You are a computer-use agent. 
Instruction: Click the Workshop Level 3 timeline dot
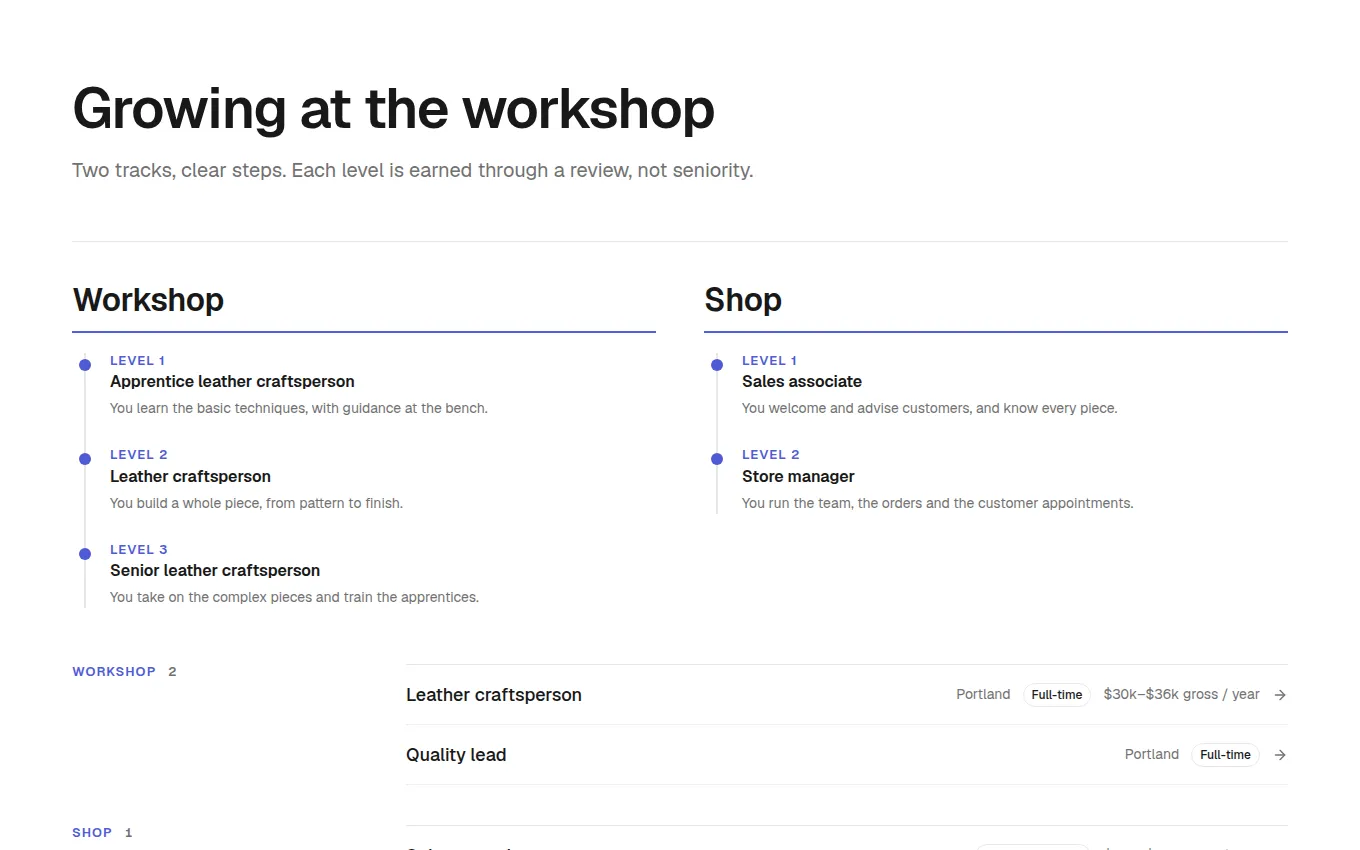pyautogui.click(x=85, y=554)
